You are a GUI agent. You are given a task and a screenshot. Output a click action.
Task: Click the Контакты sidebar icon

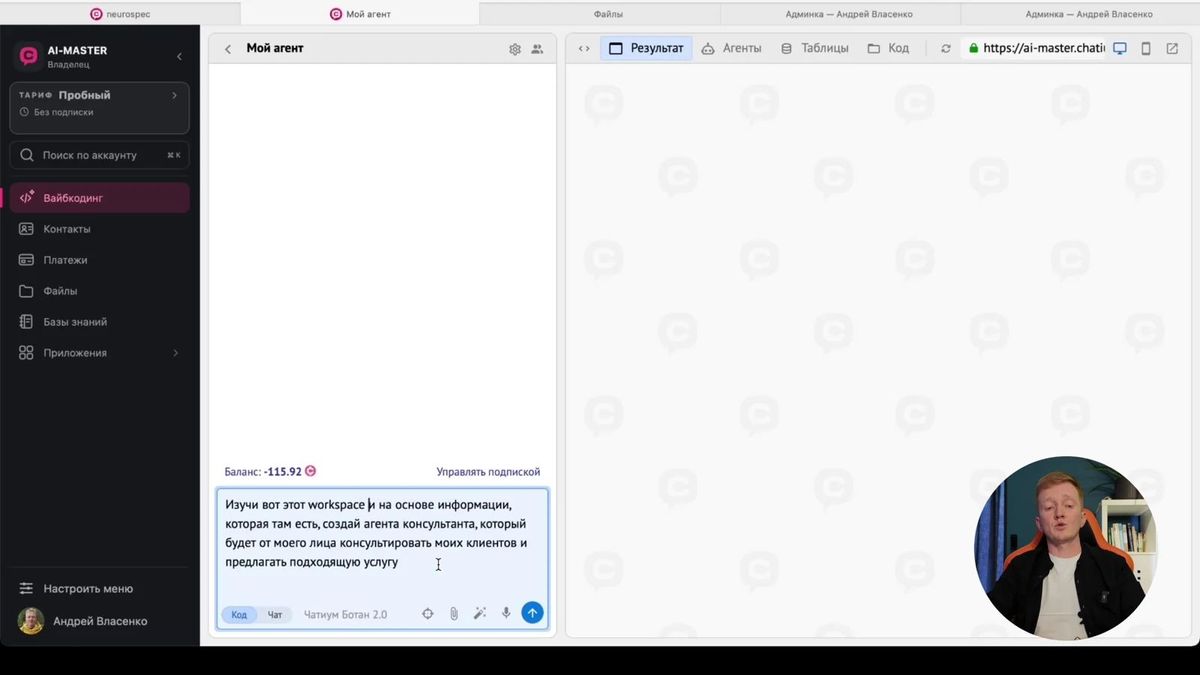(x=26, y=229)
